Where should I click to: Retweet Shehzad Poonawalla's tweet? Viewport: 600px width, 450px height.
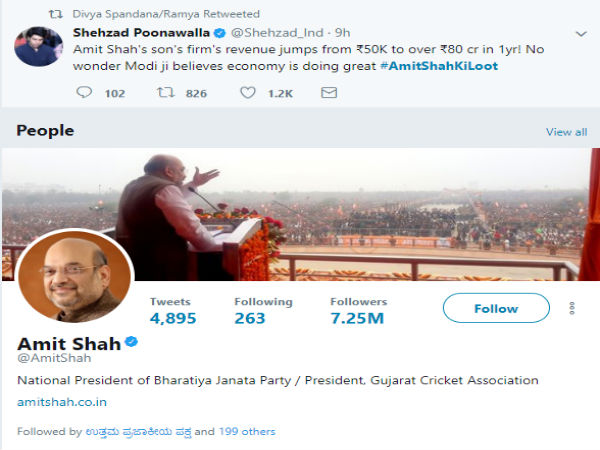[166, 93]
